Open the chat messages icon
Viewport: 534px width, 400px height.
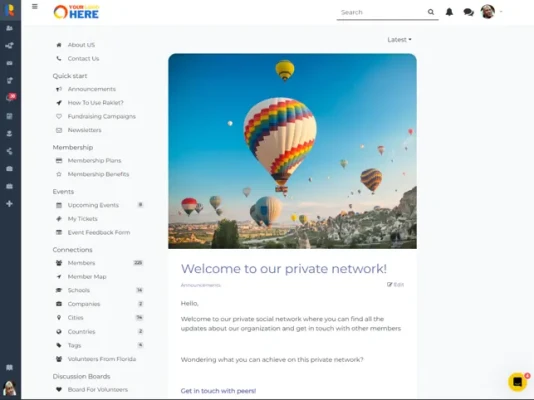(469, 12)
